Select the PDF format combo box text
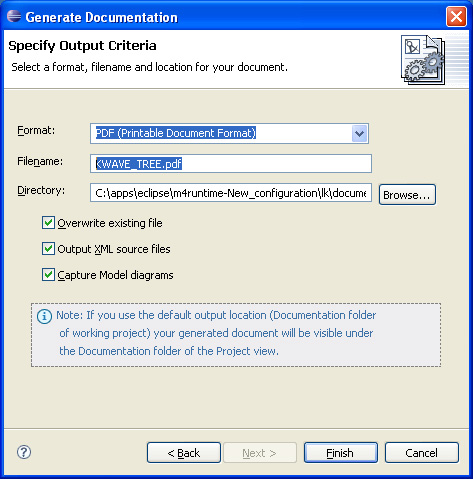473x479 pixels. [175, 133]
